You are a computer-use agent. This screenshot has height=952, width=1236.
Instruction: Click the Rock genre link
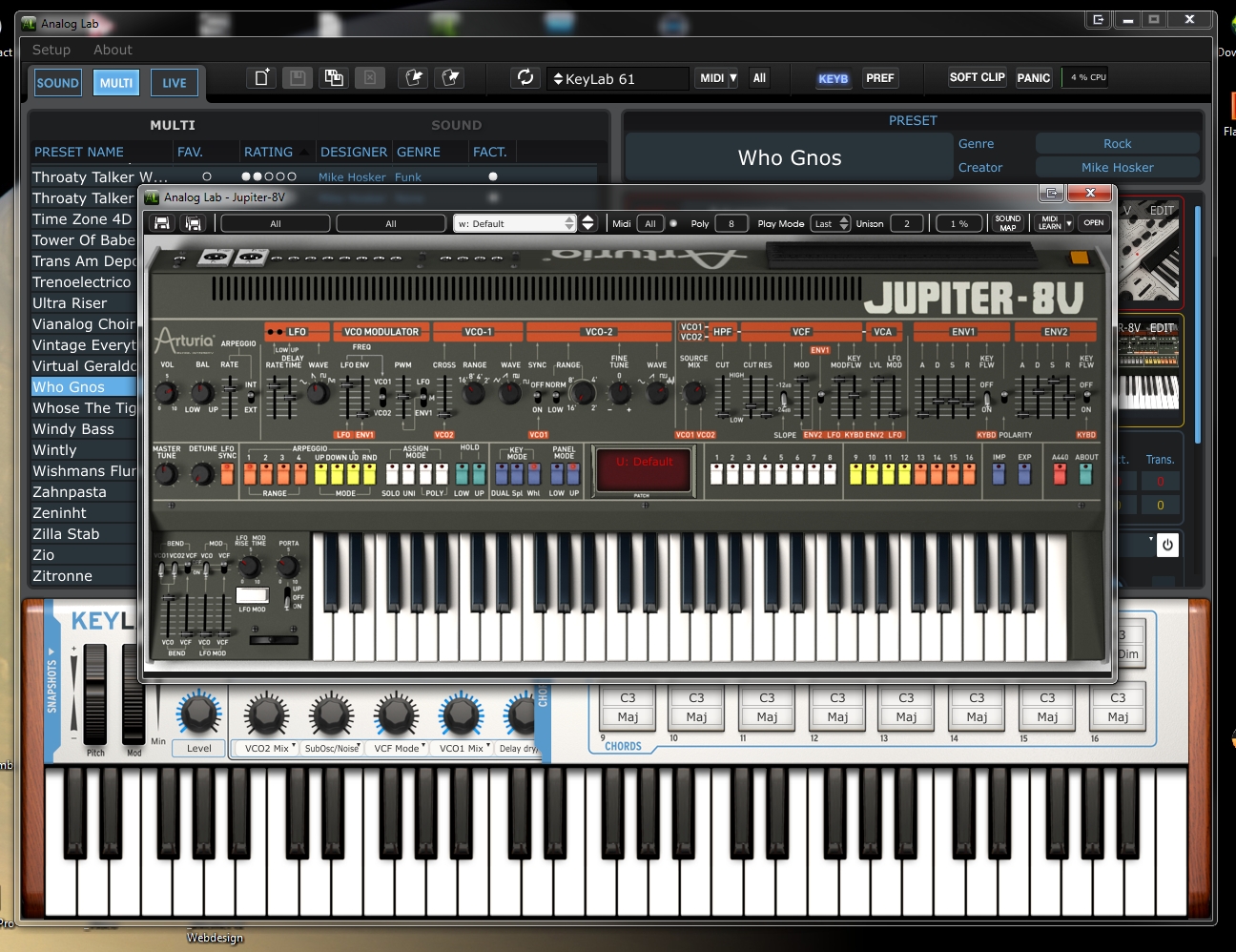(1118, 143)
